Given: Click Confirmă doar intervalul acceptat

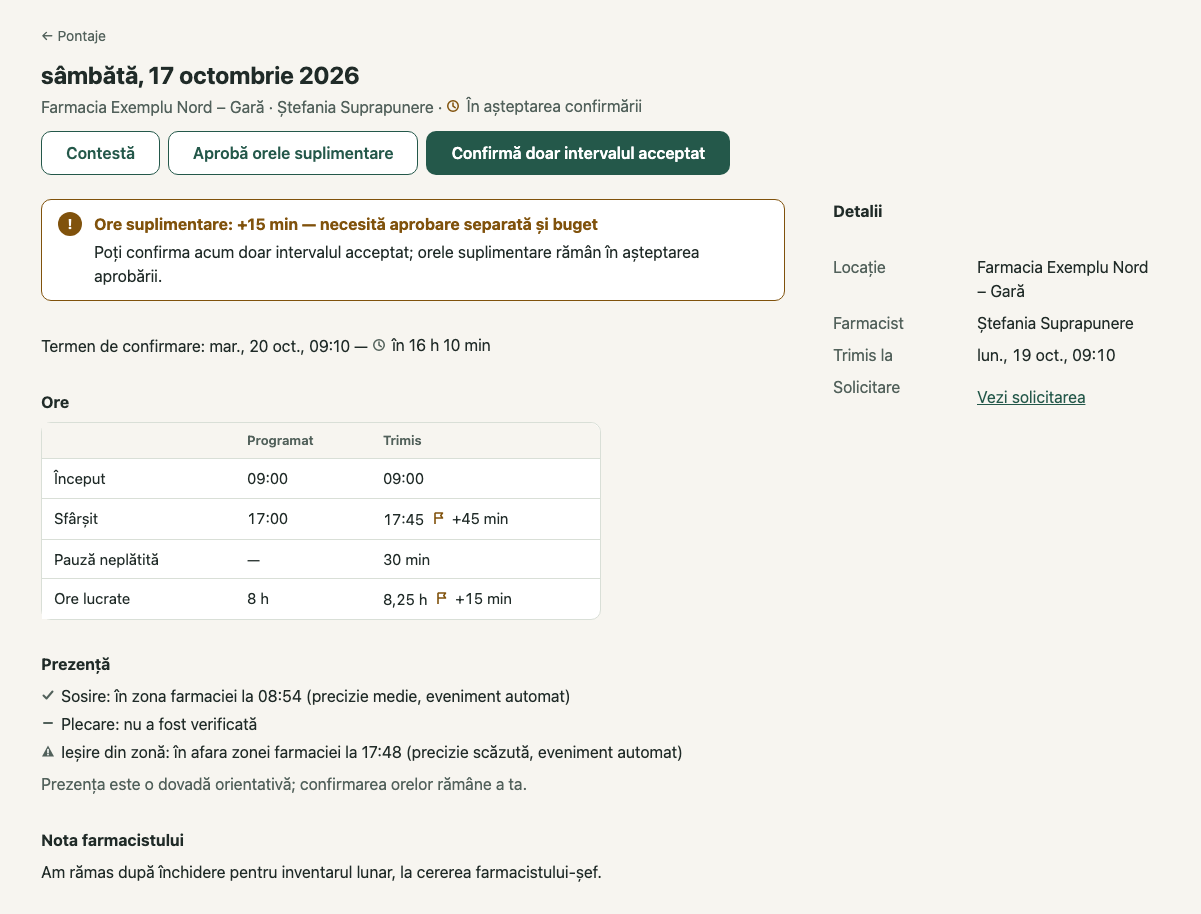Looking at the screenshot, I should (578, 153).
